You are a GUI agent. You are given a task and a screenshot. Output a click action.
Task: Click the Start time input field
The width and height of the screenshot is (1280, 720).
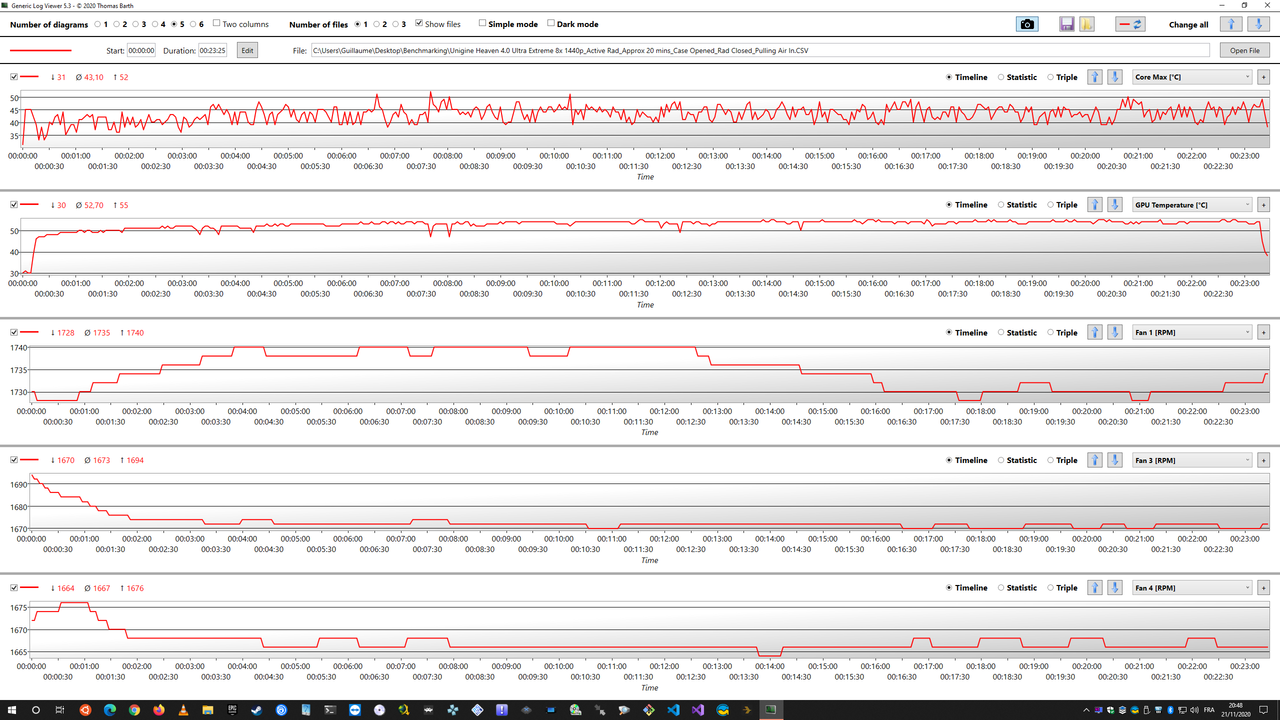pyautogui.click(x=140, y=49)
